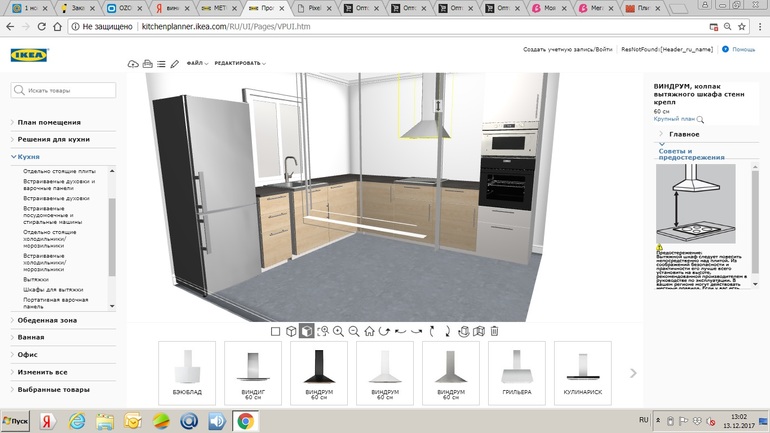Open the ФАЙЛ dropdown menu
The image size is (770, 433).
[196, 63]
